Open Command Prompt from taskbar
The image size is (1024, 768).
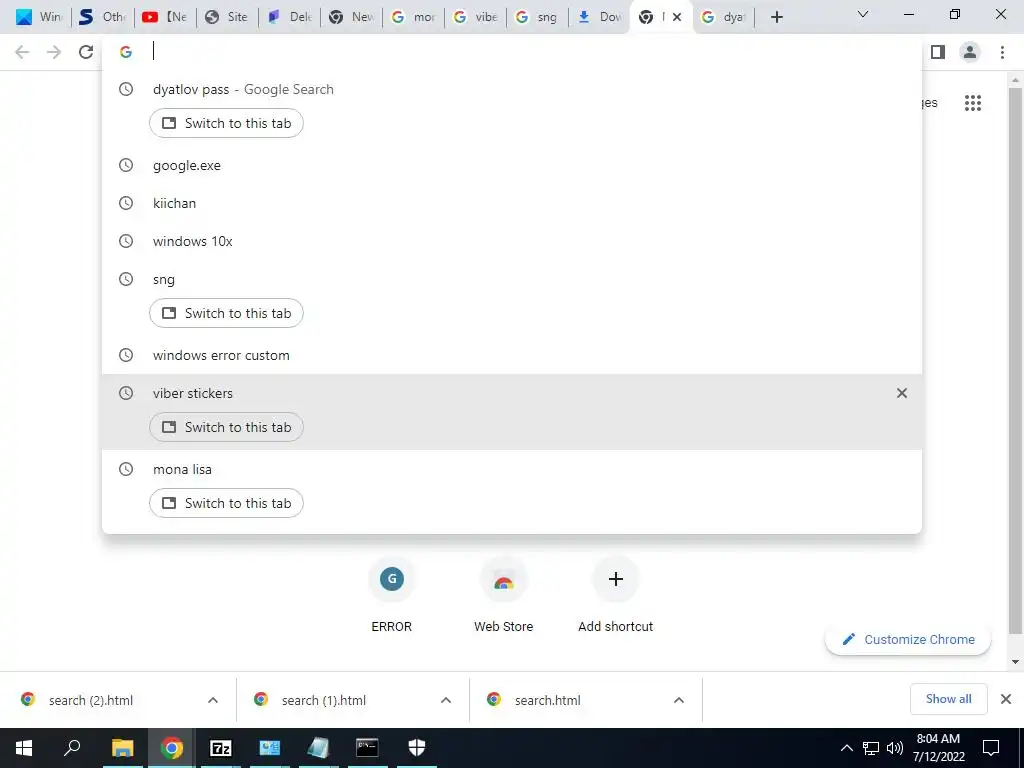[x=367, y=748]
